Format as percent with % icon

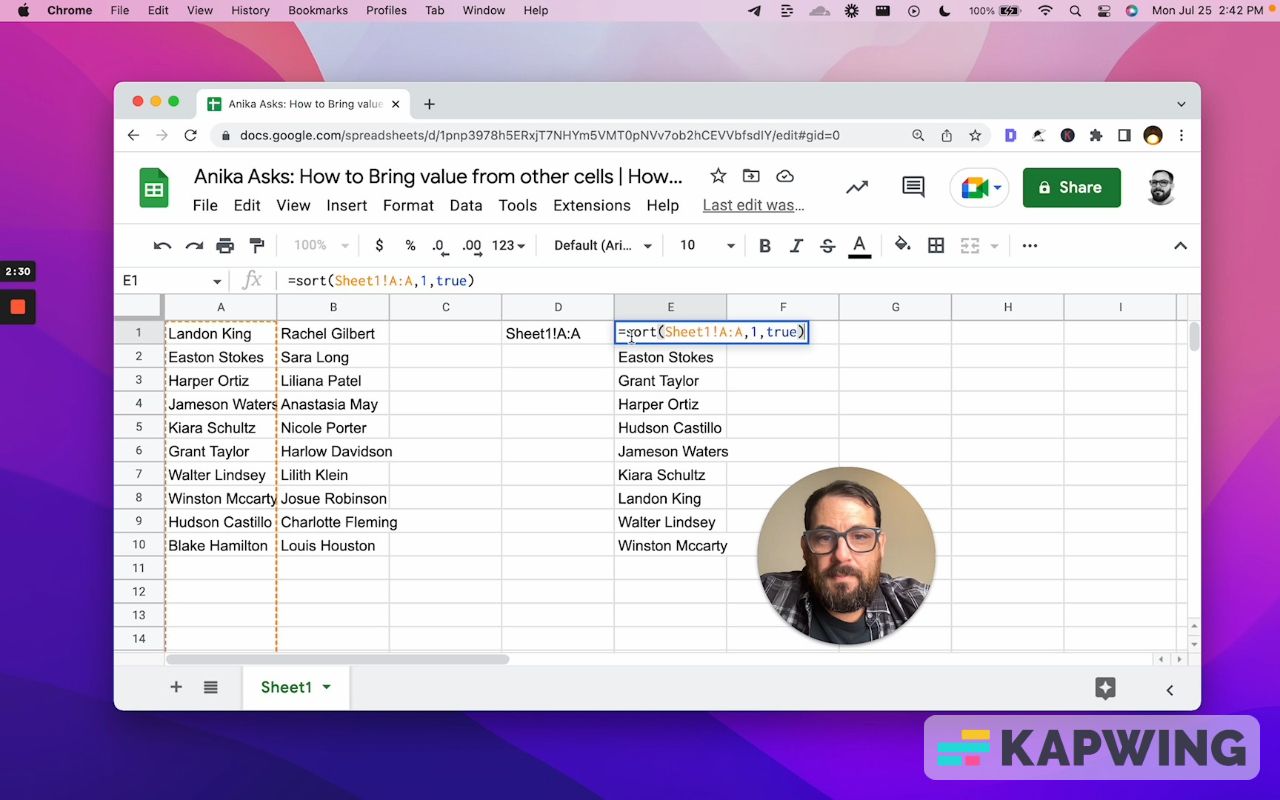pos(410,245)
